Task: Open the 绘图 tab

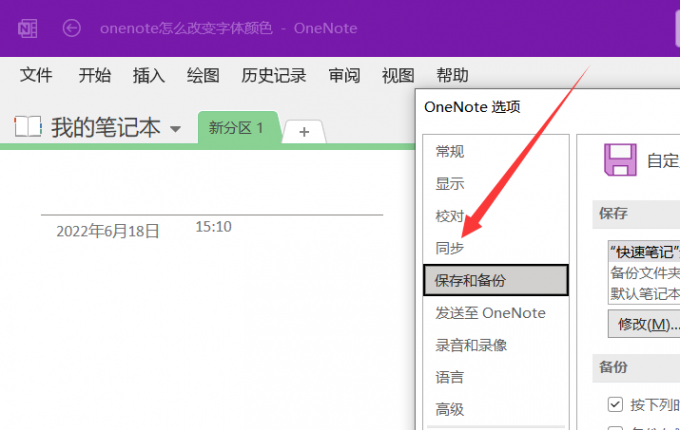Action: click(x=203, y=75)
